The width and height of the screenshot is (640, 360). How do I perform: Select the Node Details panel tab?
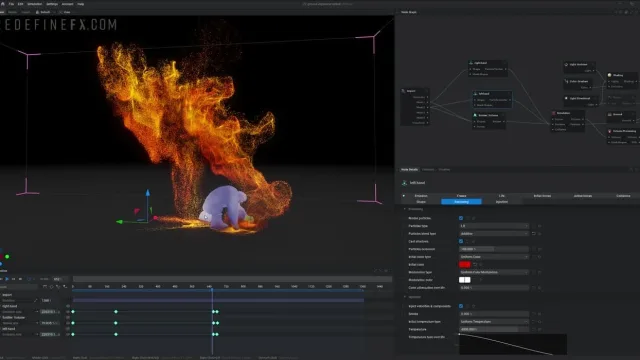pos(409,169)
